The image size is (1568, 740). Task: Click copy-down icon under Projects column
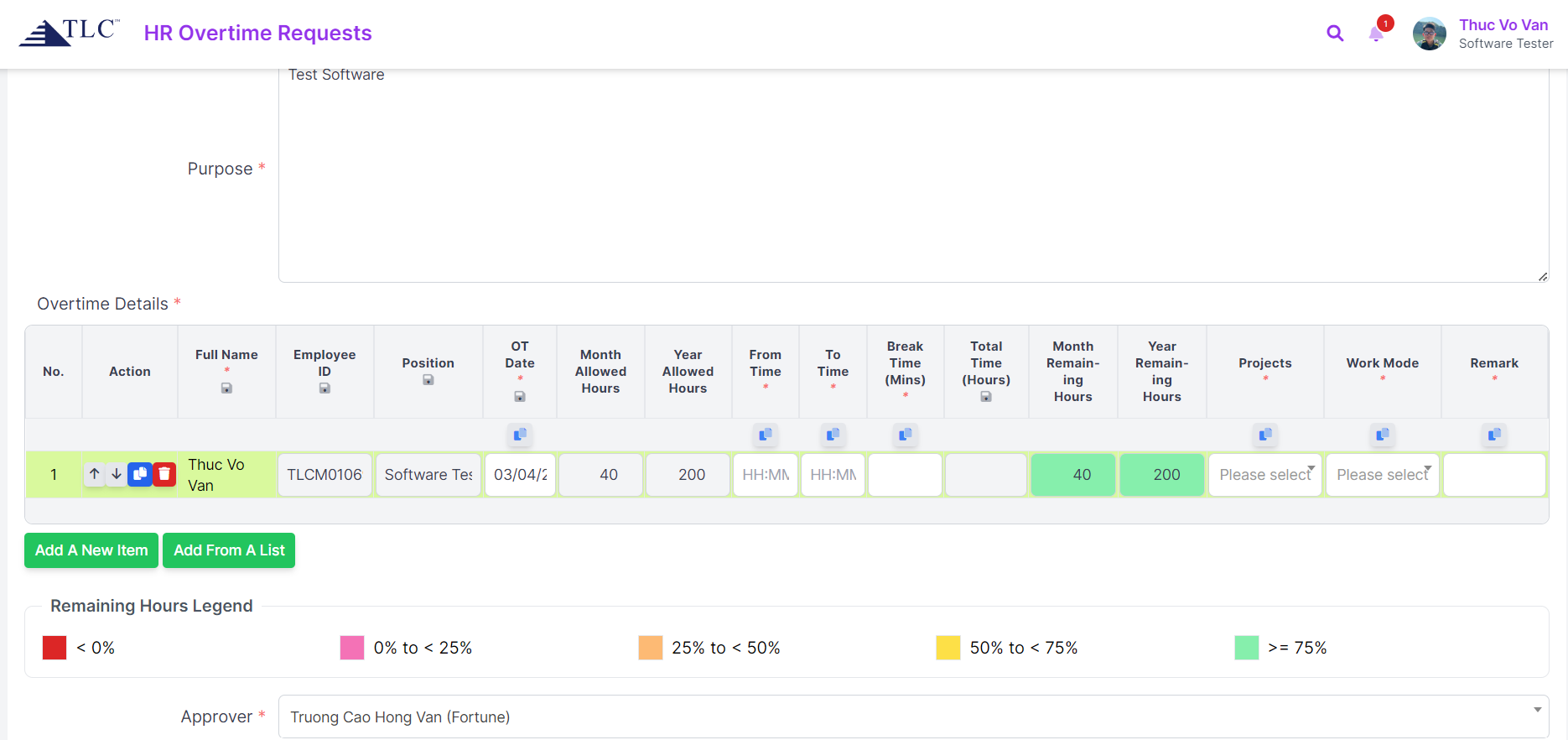1265,435
